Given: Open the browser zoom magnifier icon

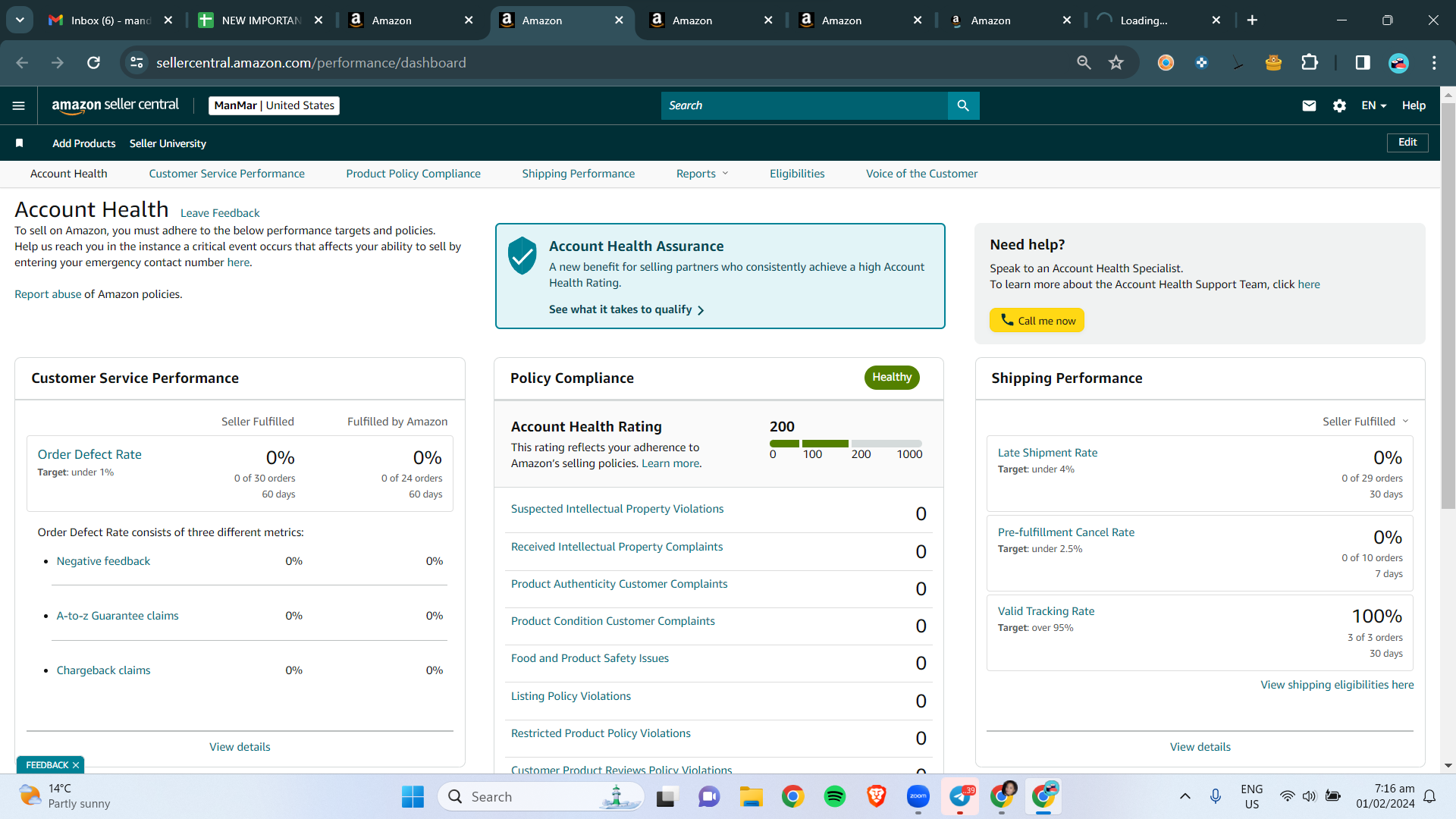Looking at the screenshot, I should point(1084,63).
